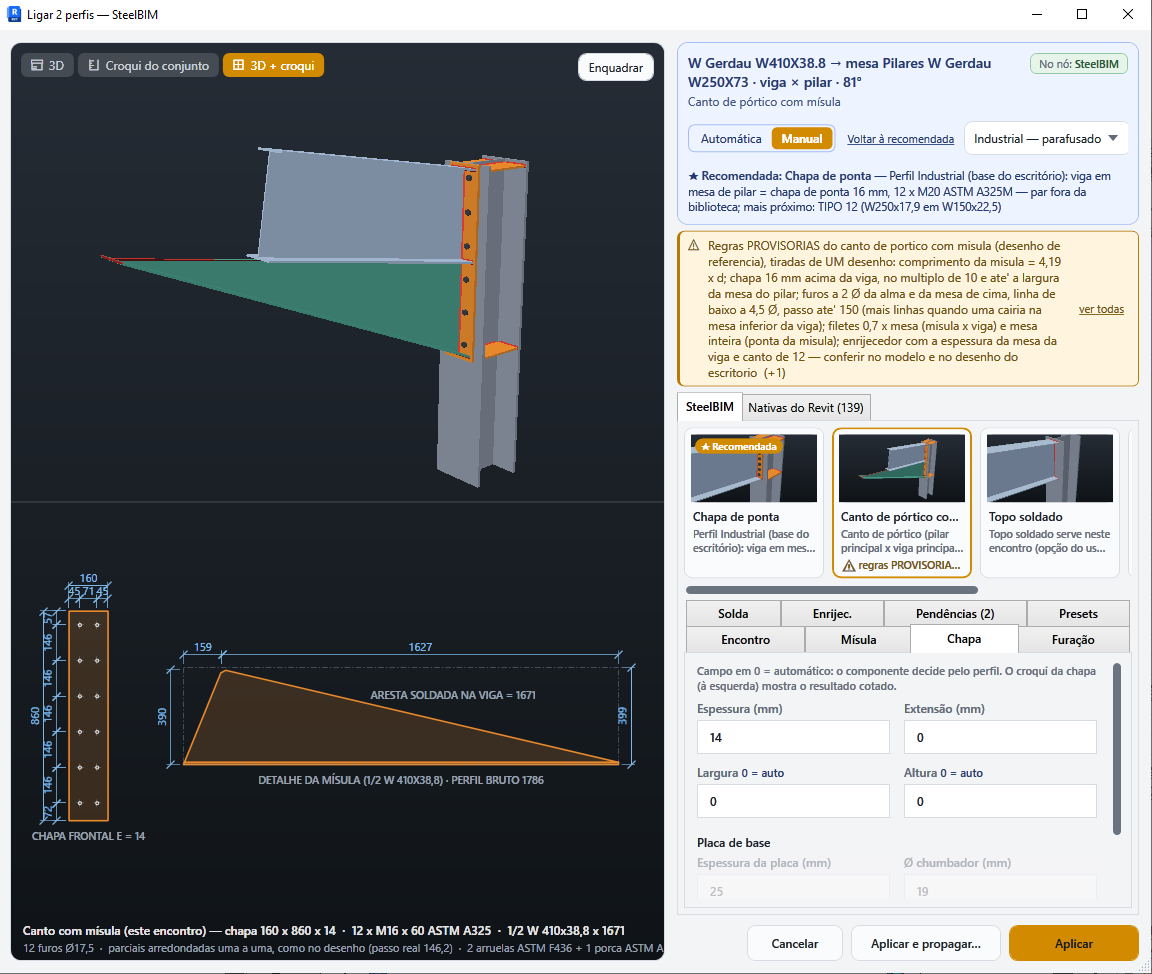
Task: Click the Croqui do conjunto sketch icon
Action: click(x=93, y=65)
